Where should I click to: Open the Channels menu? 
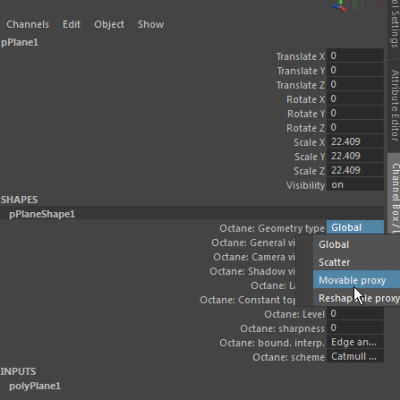coord(28,24)
